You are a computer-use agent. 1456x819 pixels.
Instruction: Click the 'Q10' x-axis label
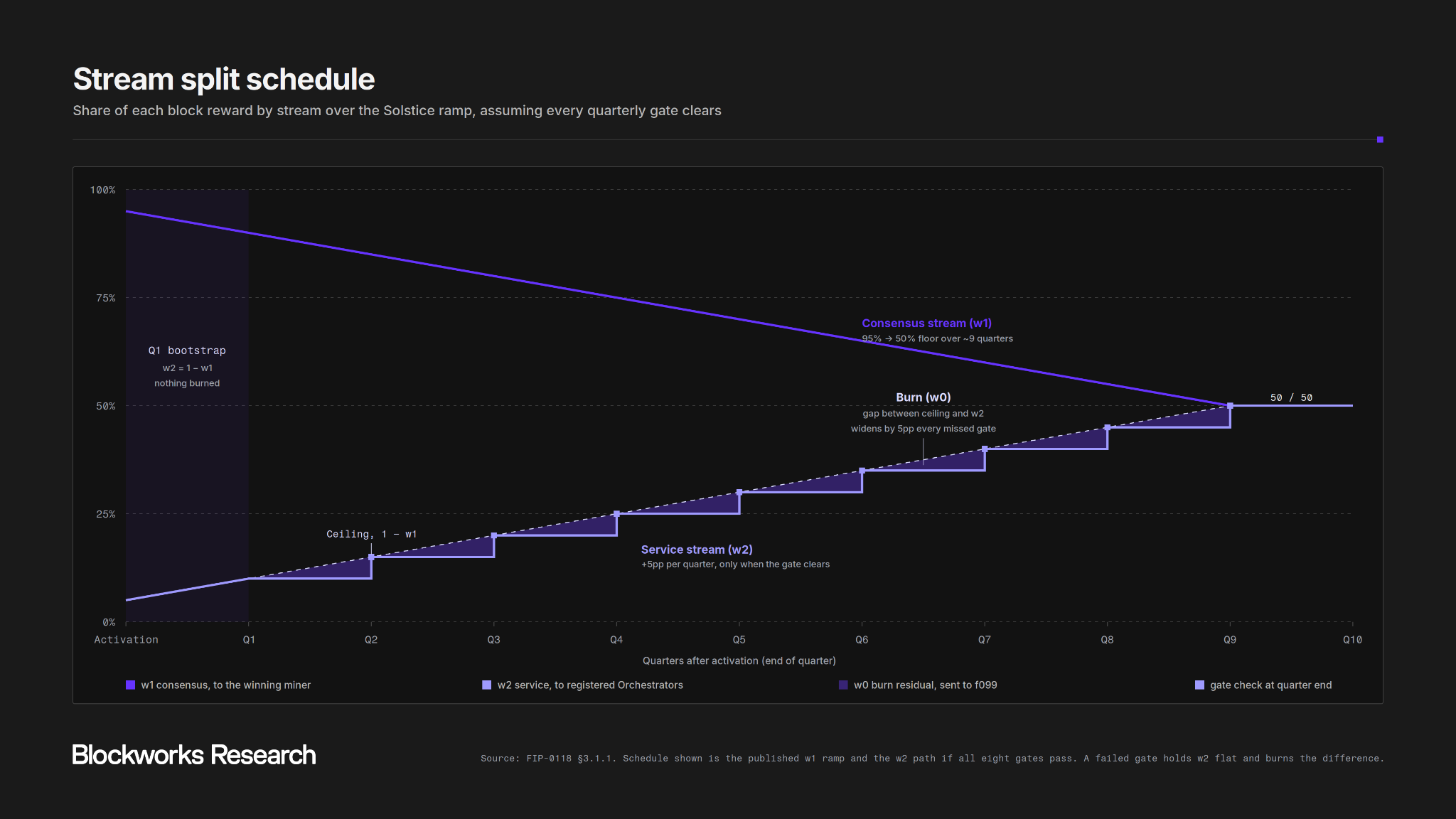coord(1352,640)
